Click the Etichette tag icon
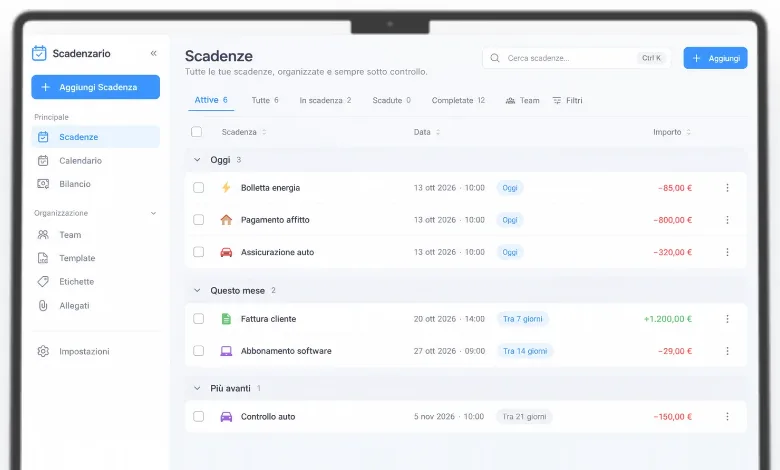Viewport: 780px width, 470px height. pyautogui.click(x=43, y=282)
